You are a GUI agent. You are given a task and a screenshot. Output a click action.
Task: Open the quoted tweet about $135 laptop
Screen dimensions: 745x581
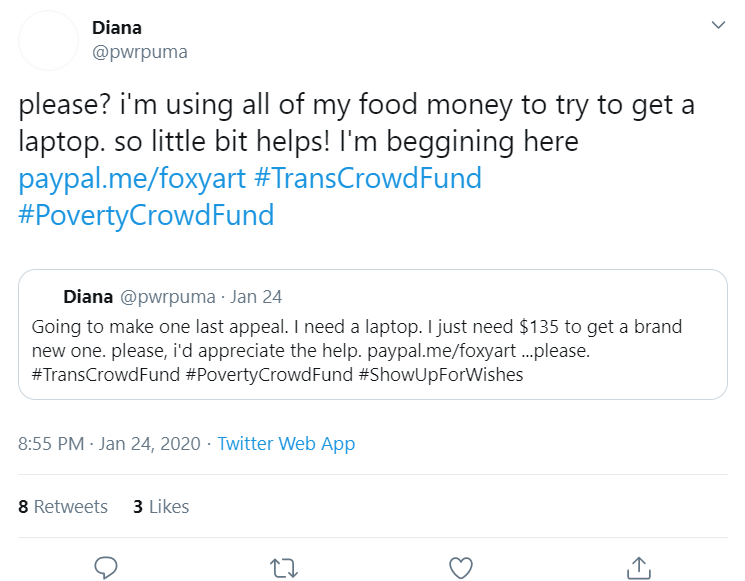[x=373, y=334]
